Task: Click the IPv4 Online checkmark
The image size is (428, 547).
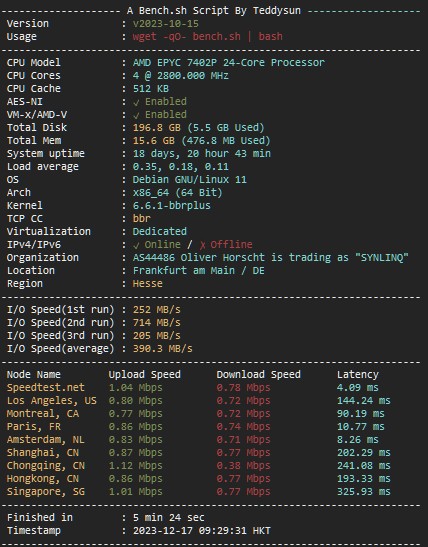Action: 136,245
